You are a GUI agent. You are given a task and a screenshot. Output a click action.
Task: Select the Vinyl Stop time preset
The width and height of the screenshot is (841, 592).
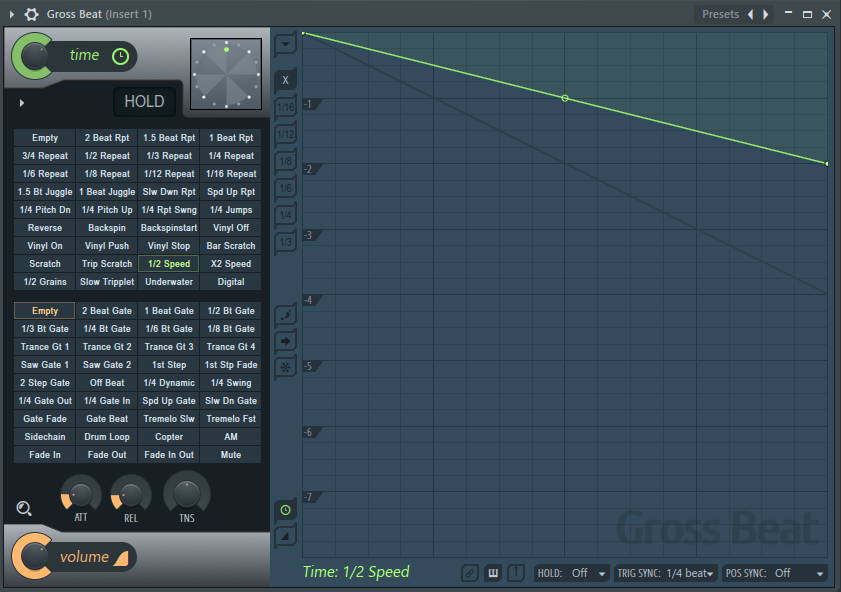pyautogui.click(x=169, y=246)
